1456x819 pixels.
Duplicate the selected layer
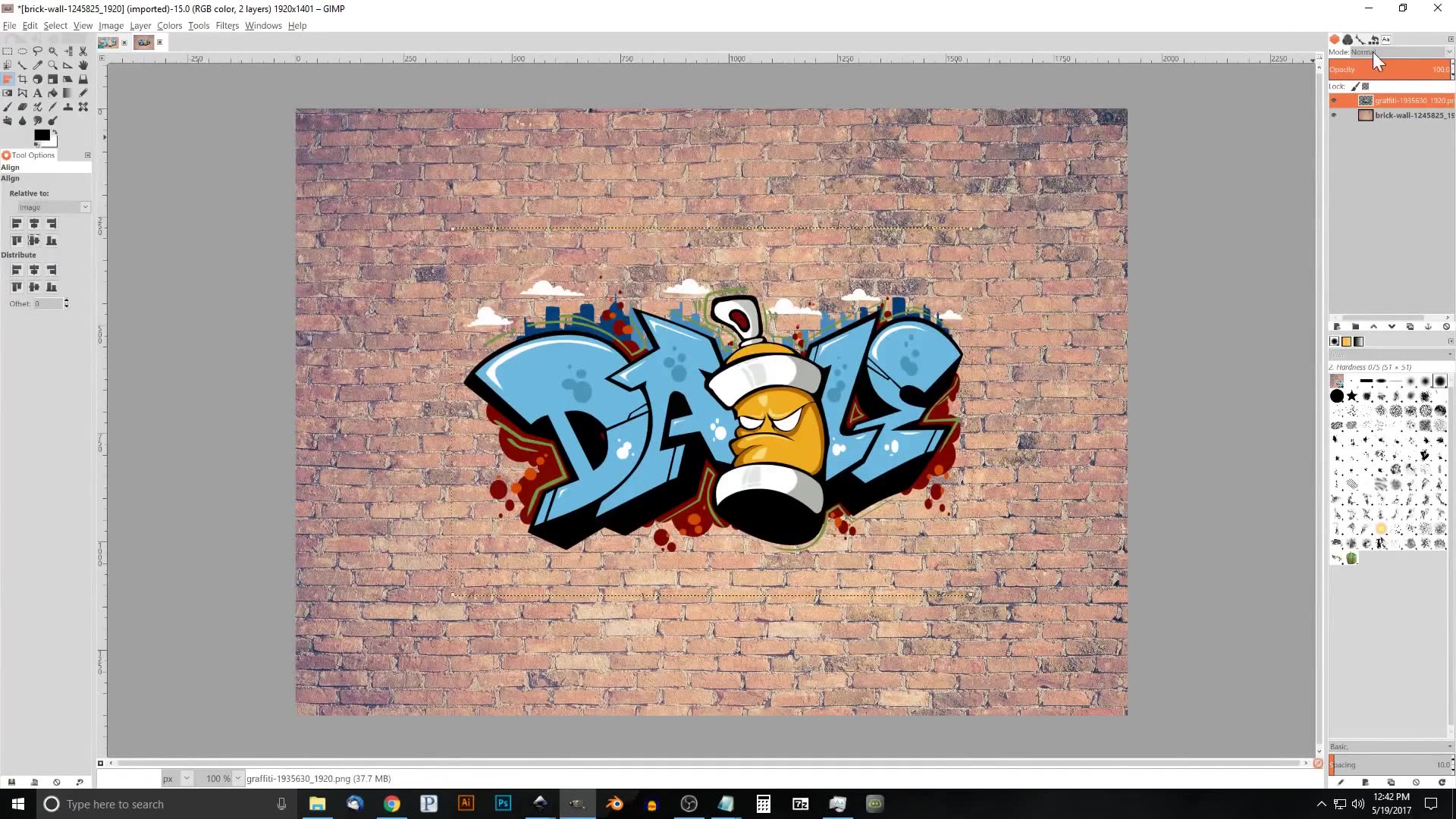pos(1410,327)
